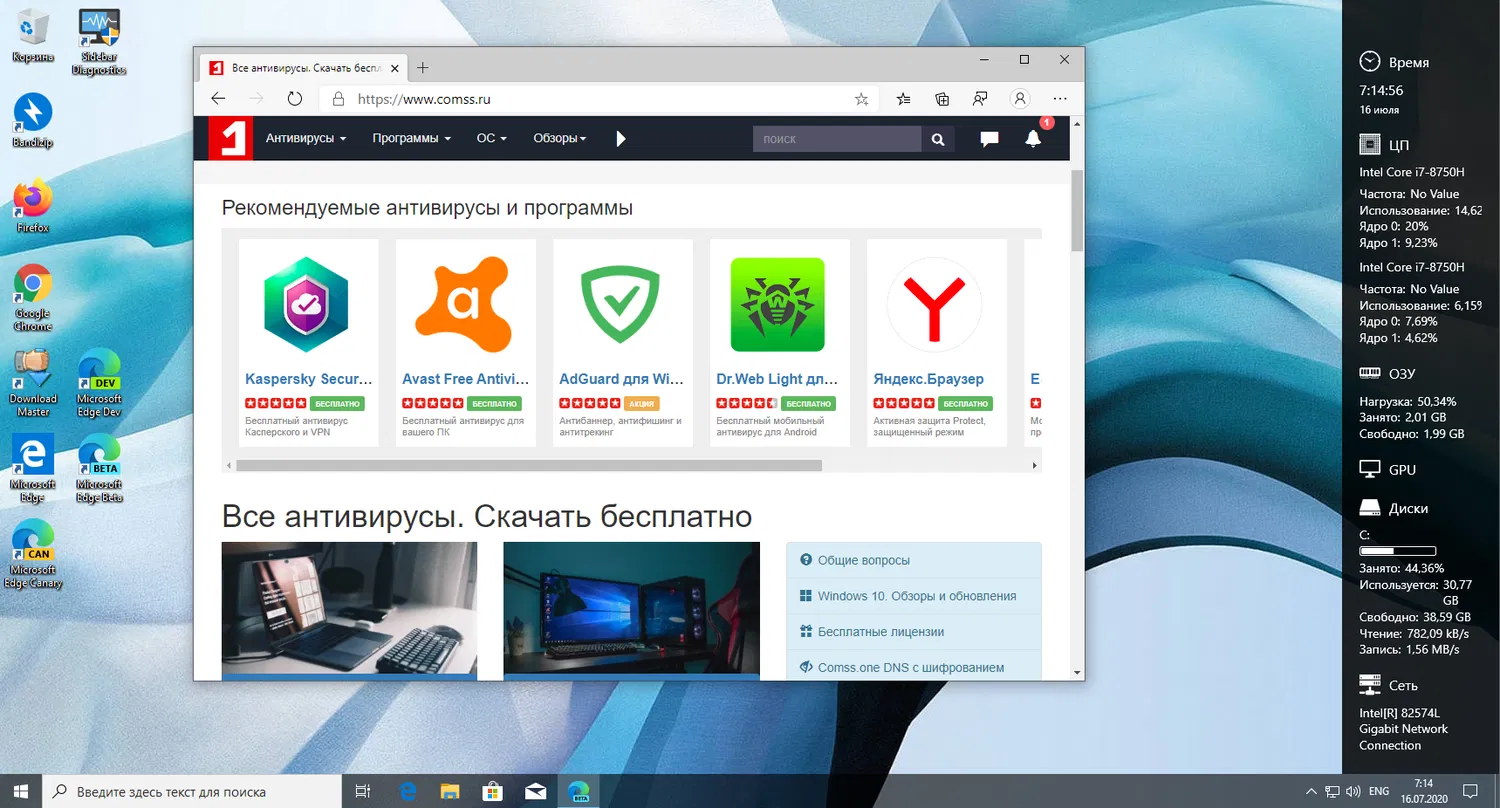
Task: Focus the Edge address bar
Action: coord(598,99)
